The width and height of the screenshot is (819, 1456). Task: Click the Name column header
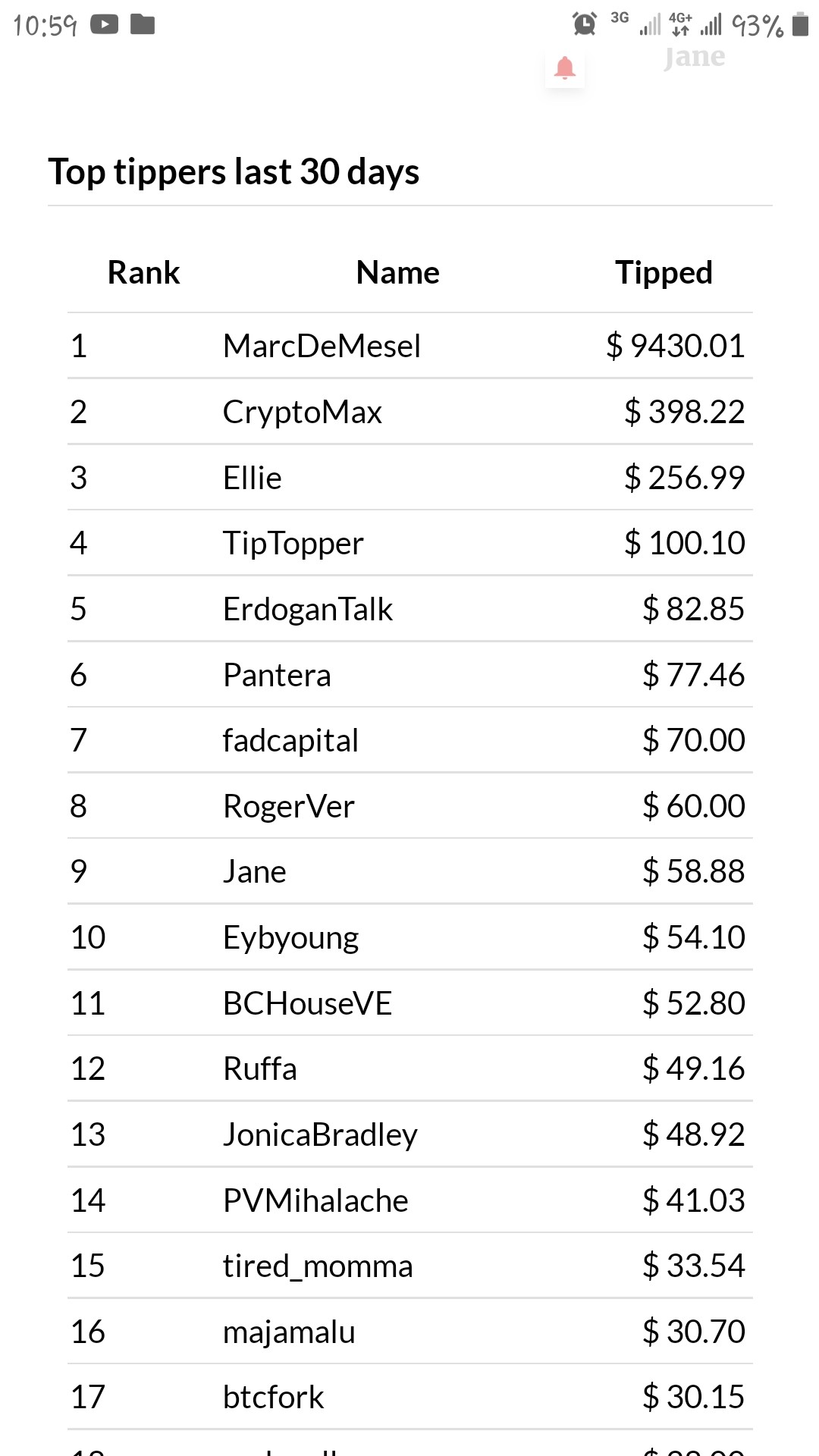(x=398, y=272)
